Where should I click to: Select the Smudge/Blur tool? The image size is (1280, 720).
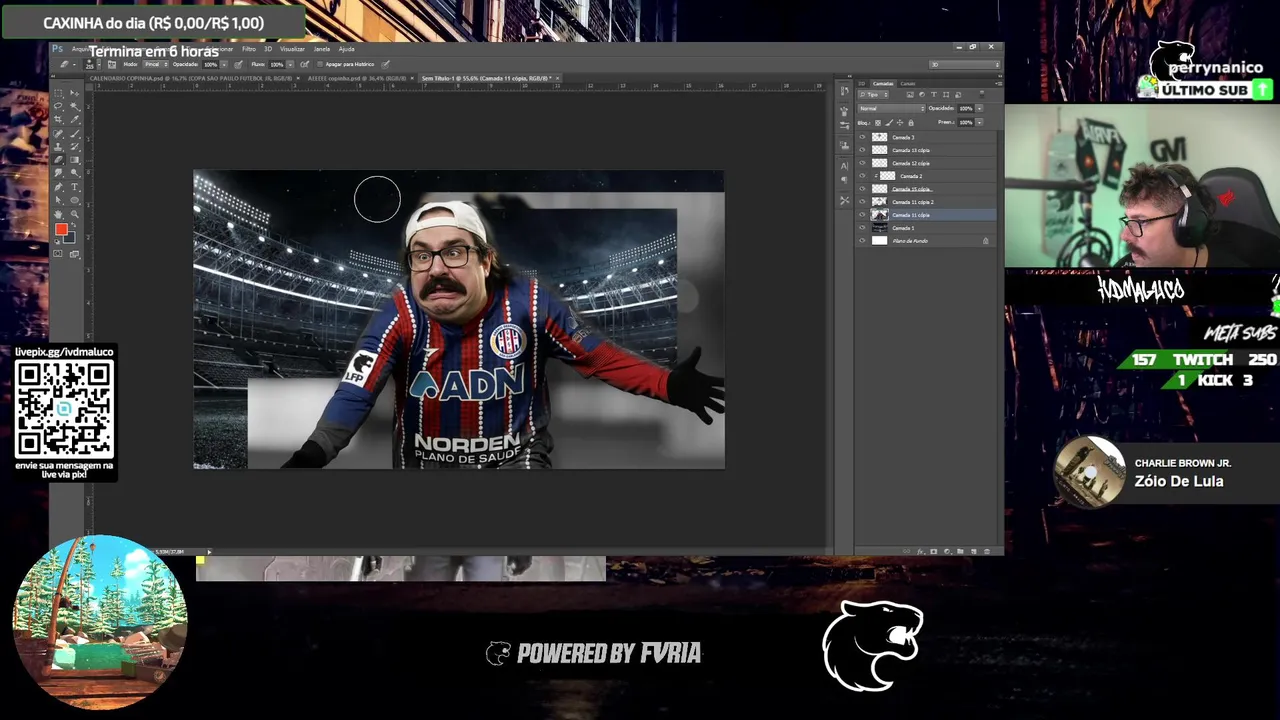point(58,172)
